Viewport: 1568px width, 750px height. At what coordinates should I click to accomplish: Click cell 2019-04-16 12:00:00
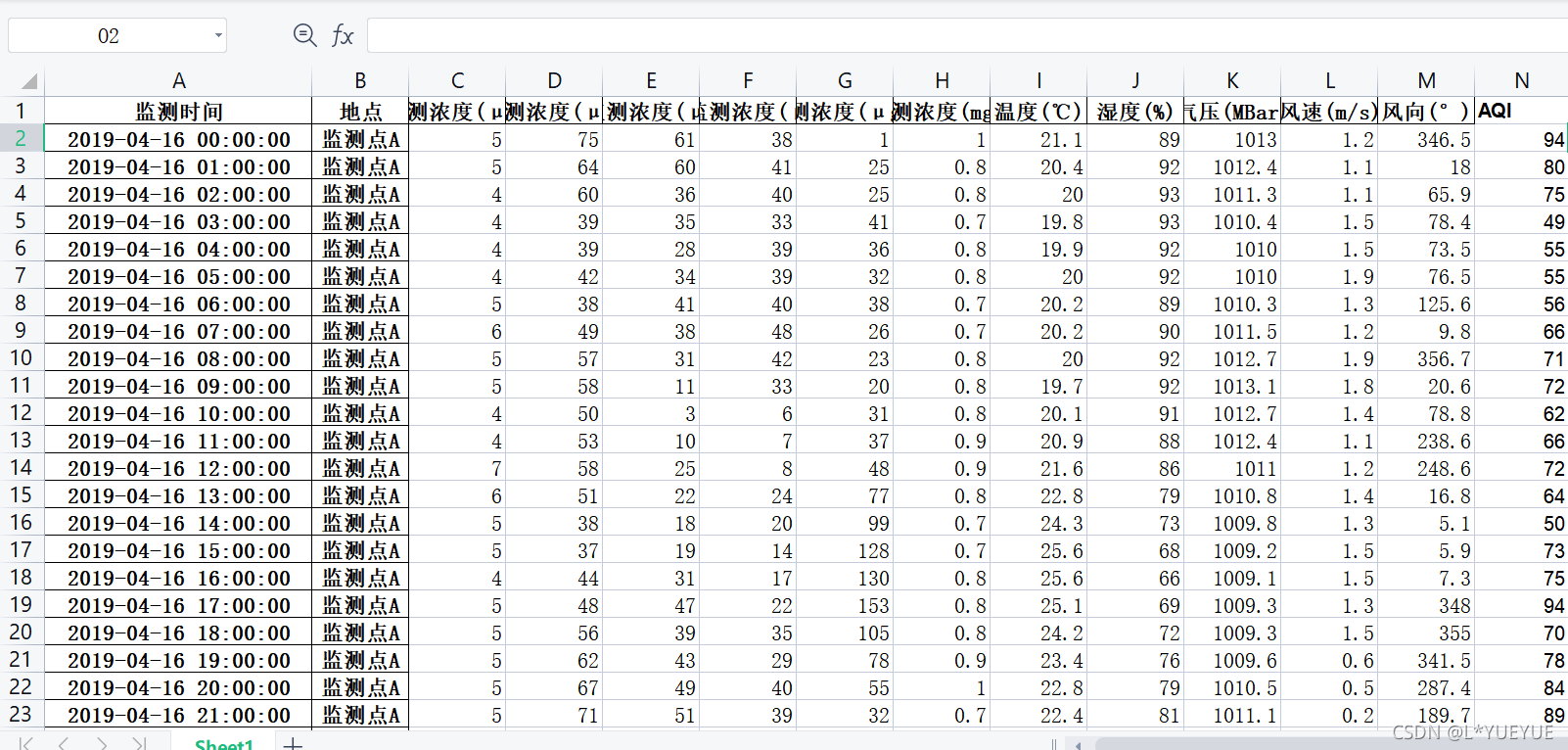pos(178,468)
